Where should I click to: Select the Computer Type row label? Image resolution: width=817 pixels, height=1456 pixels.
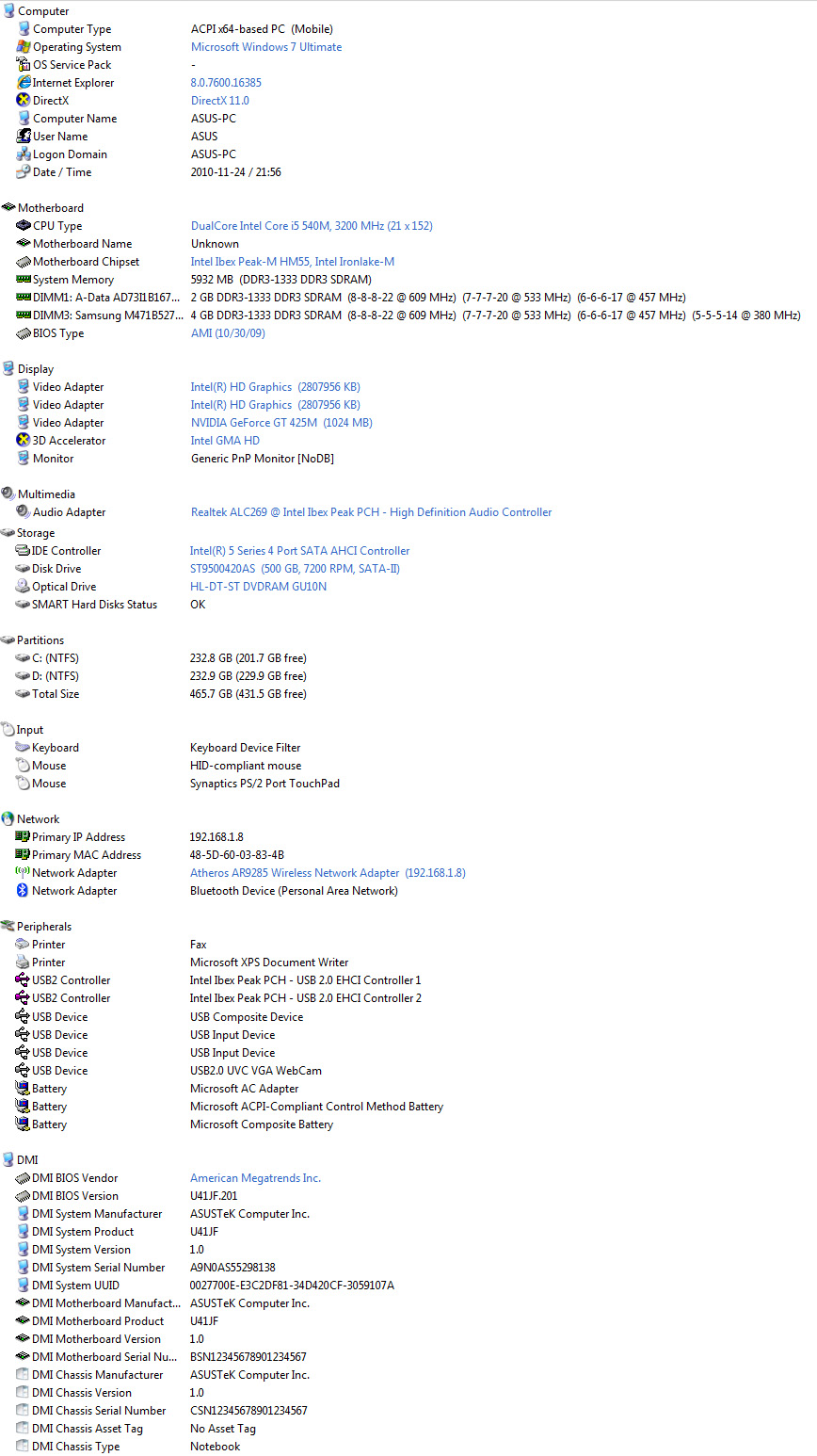[x=72, y=29]
